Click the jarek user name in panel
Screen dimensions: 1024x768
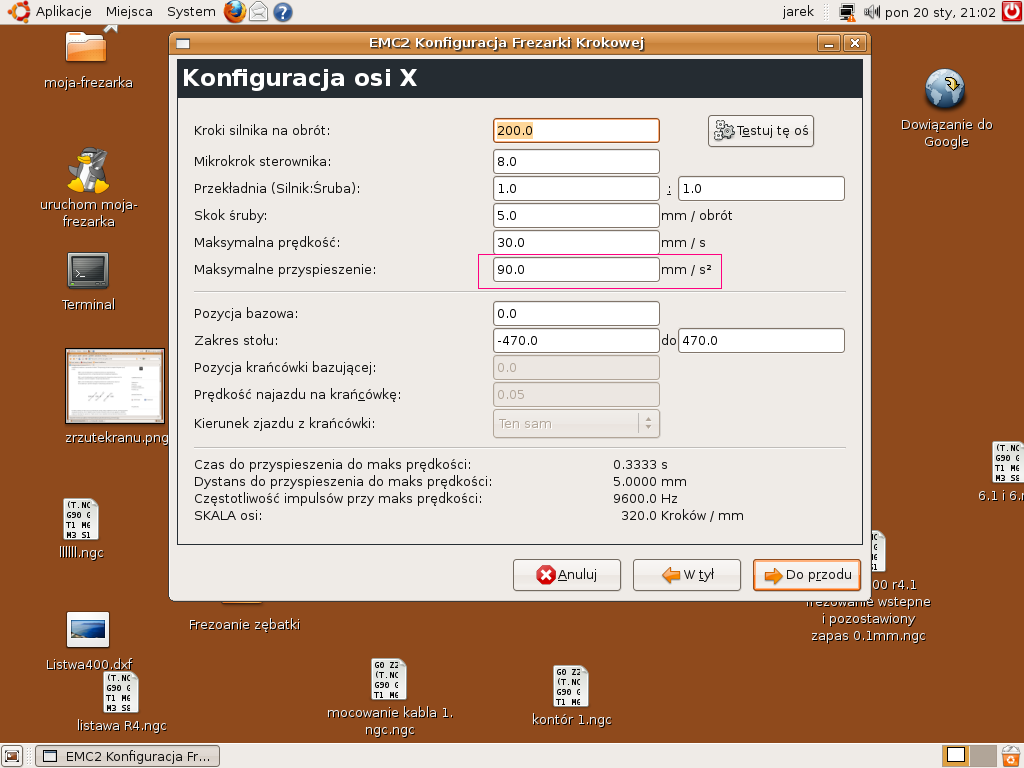pyautogui.click(x=798, y=12)
